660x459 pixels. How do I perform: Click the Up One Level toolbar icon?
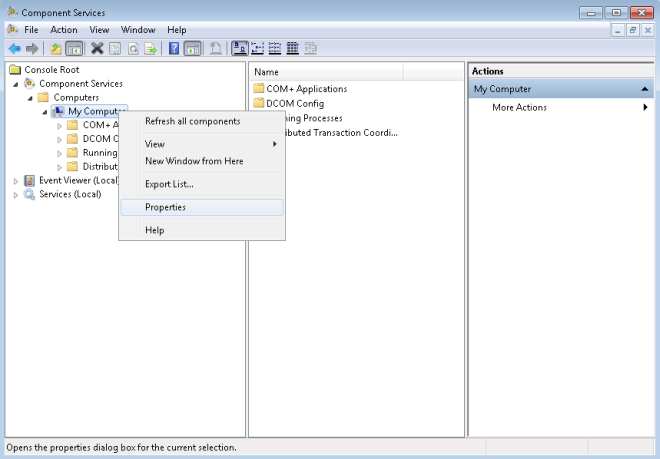(x=56, y=48)
